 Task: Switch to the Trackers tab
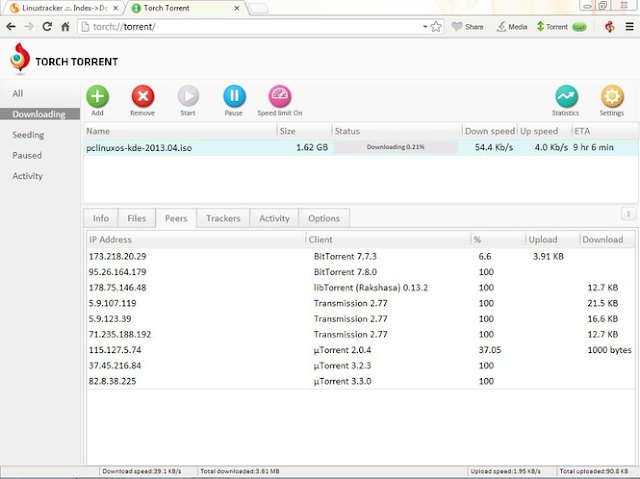(x=223, y=218)
